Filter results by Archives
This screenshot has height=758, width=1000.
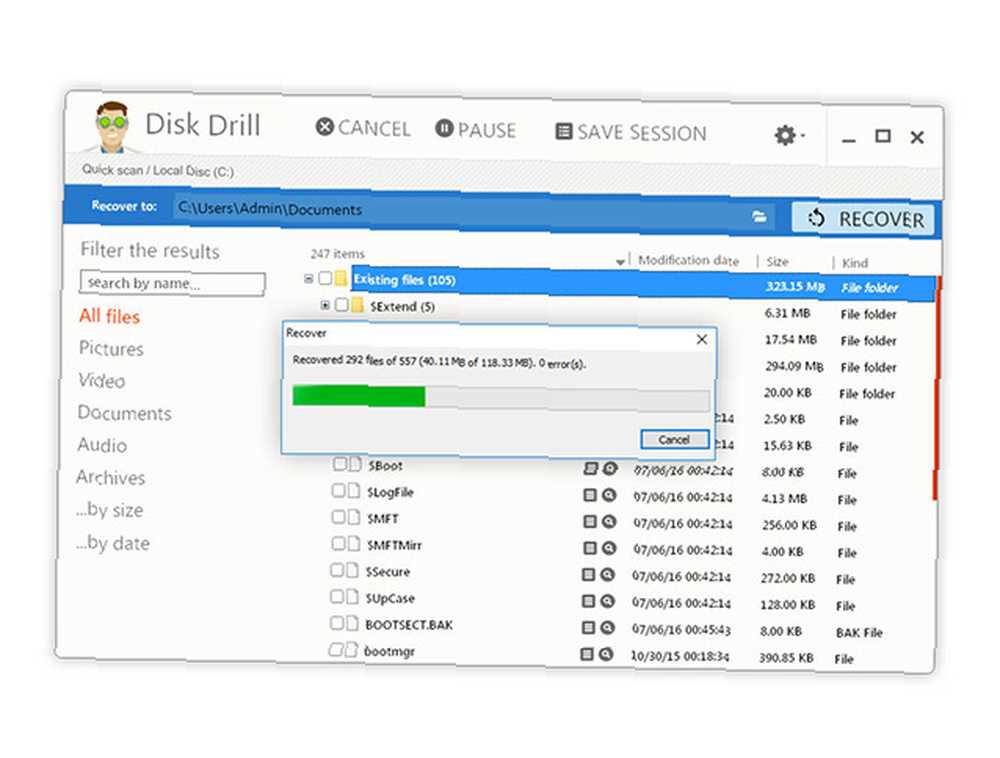click(110, 477)
